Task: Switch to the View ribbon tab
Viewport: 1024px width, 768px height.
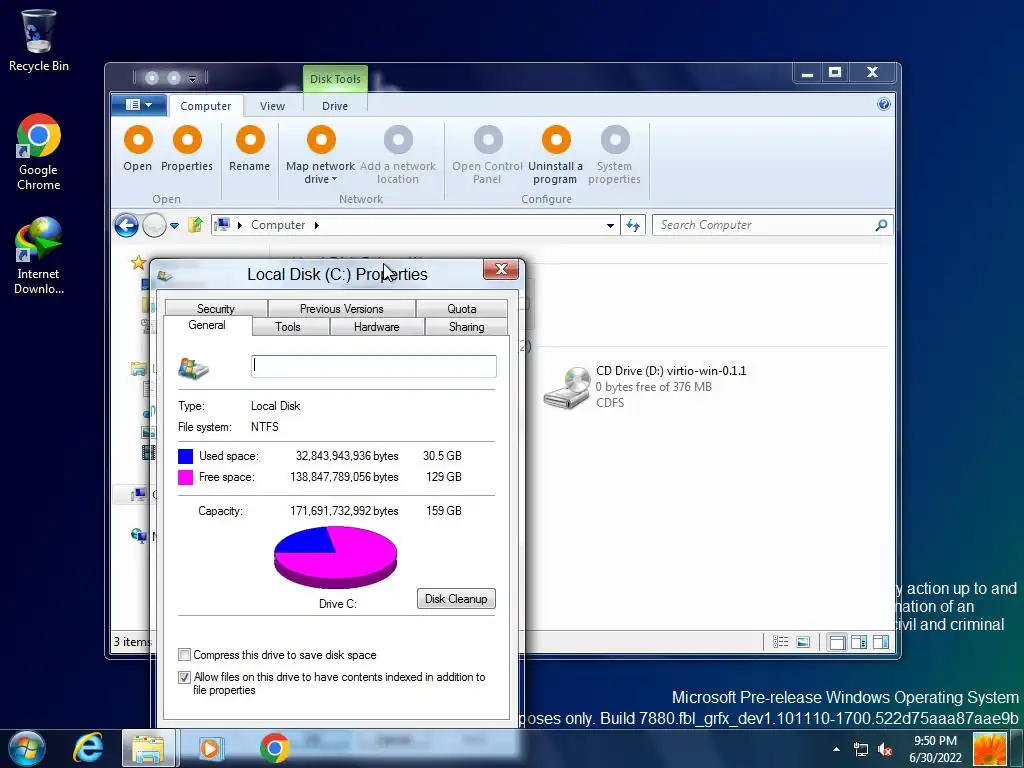Action: tap(272, 106)
